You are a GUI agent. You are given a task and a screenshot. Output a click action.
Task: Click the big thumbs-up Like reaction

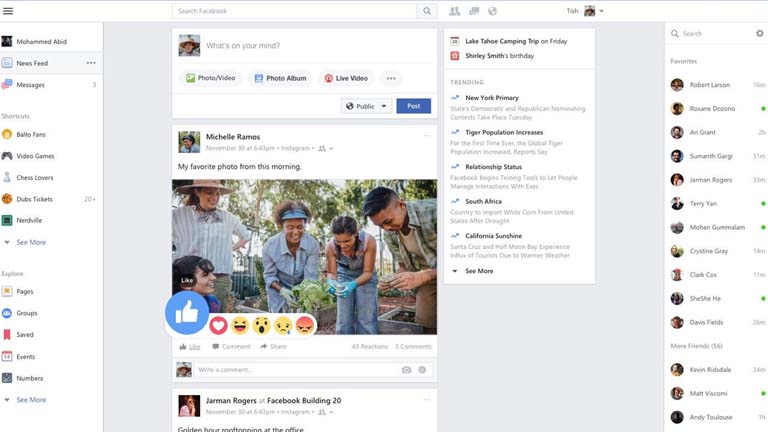click(187, 313)
